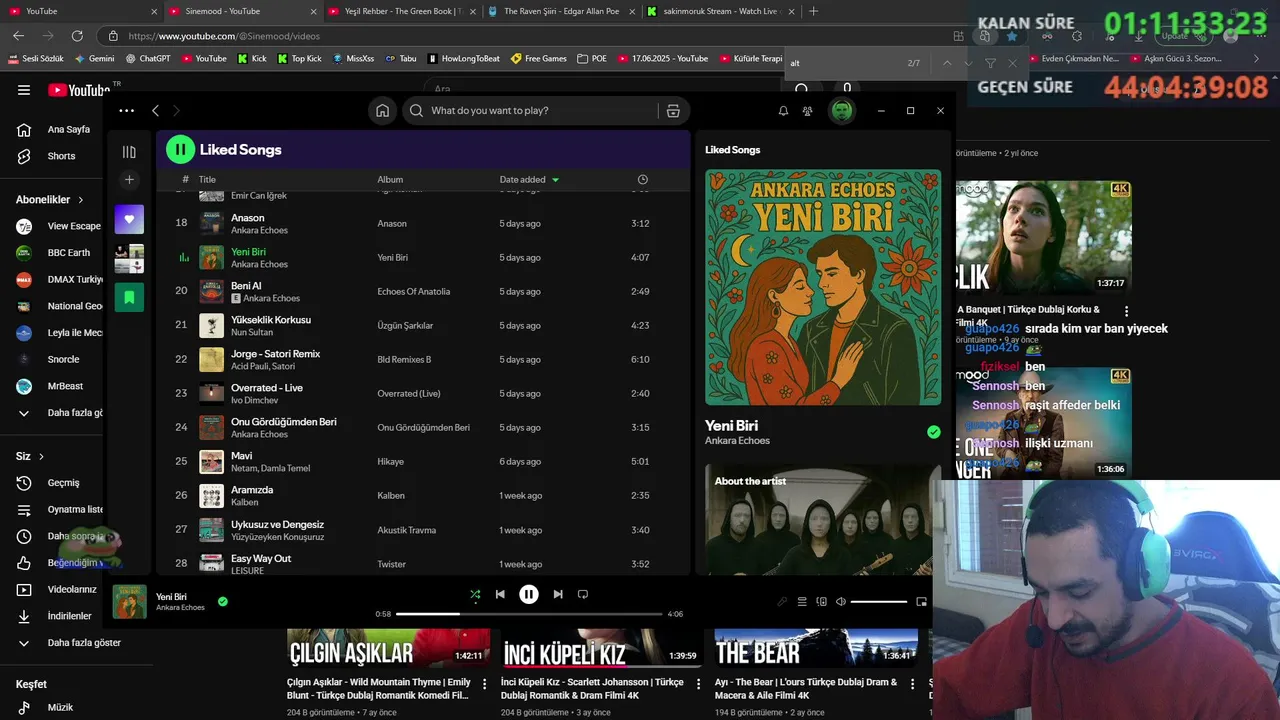
Task: Switch to 'sakinmoruk Stream' Kick tab
Action: pyautogui.click(x=721, y=11)
